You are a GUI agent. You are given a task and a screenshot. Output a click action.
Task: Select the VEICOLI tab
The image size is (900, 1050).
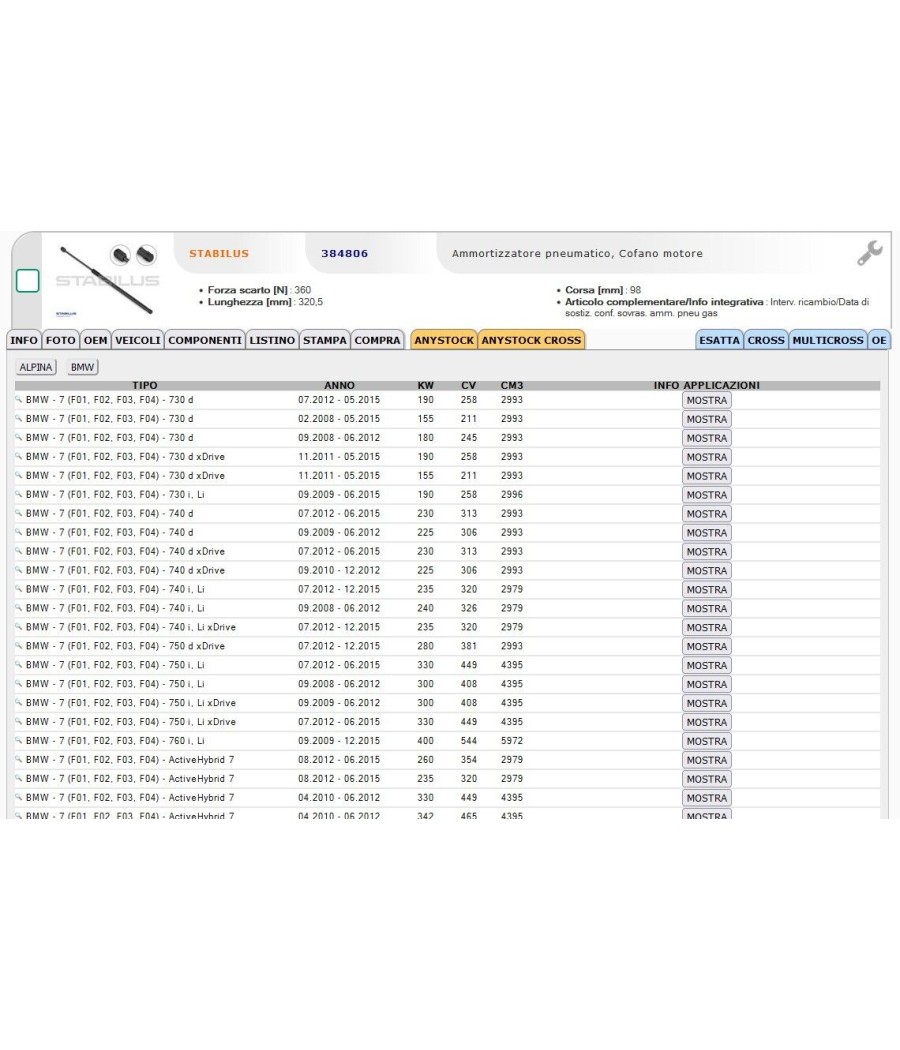pyautogui.click(x=137, y=340)
